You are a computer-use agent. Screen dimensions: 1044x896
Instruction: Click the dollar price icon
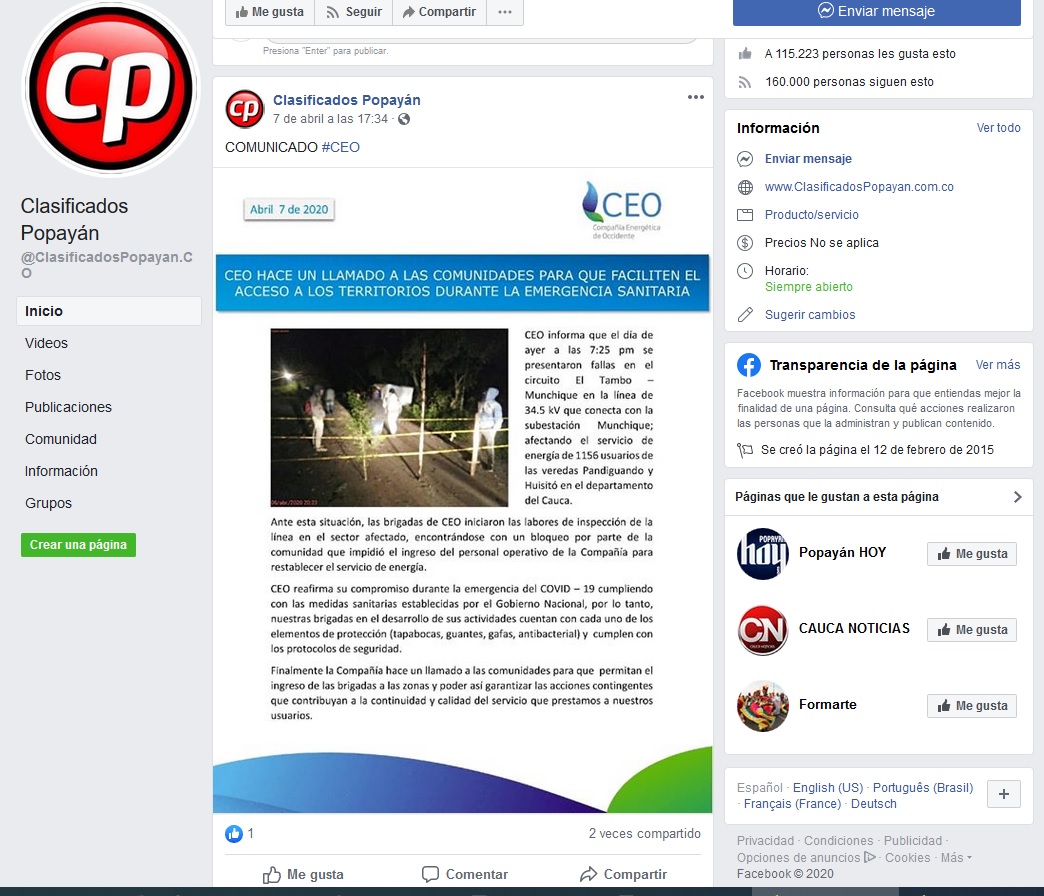point(745,243)
